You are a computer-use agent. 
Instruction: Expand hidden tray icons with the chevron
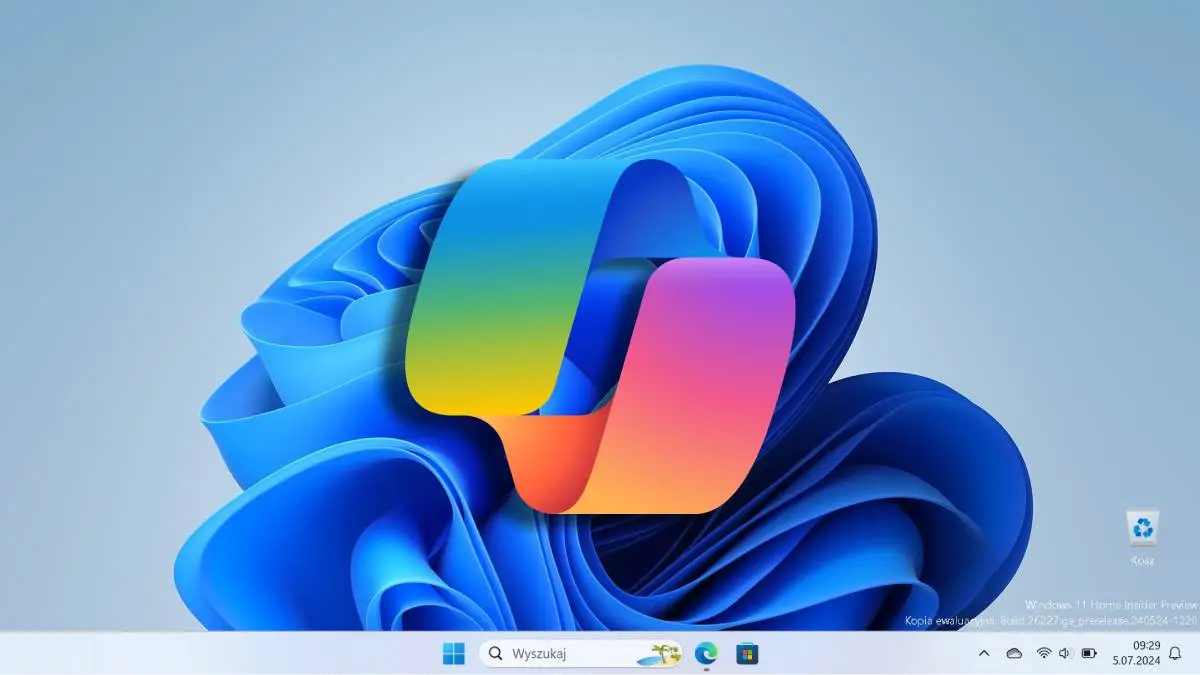click(x=984, y=654)
